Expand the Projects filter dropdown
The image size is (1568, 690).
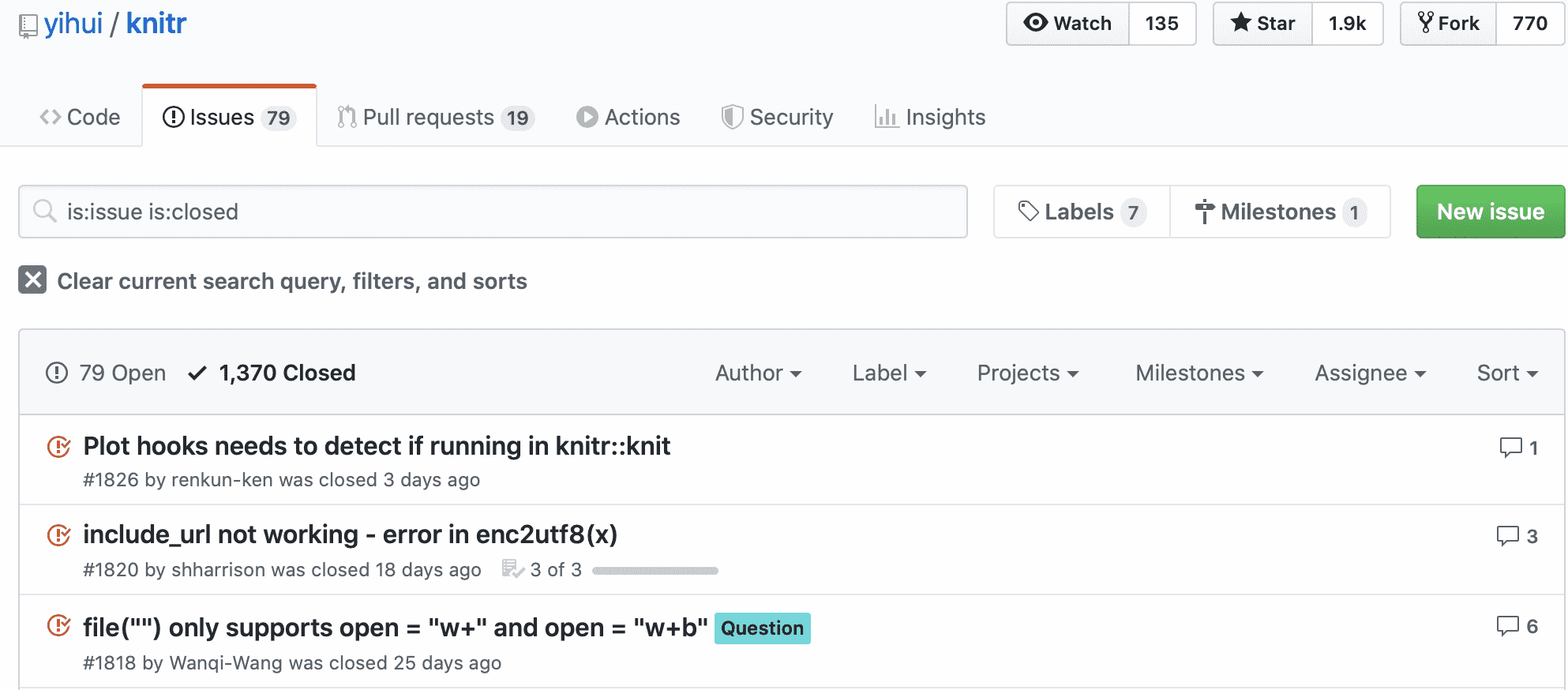click(1028, 373)
